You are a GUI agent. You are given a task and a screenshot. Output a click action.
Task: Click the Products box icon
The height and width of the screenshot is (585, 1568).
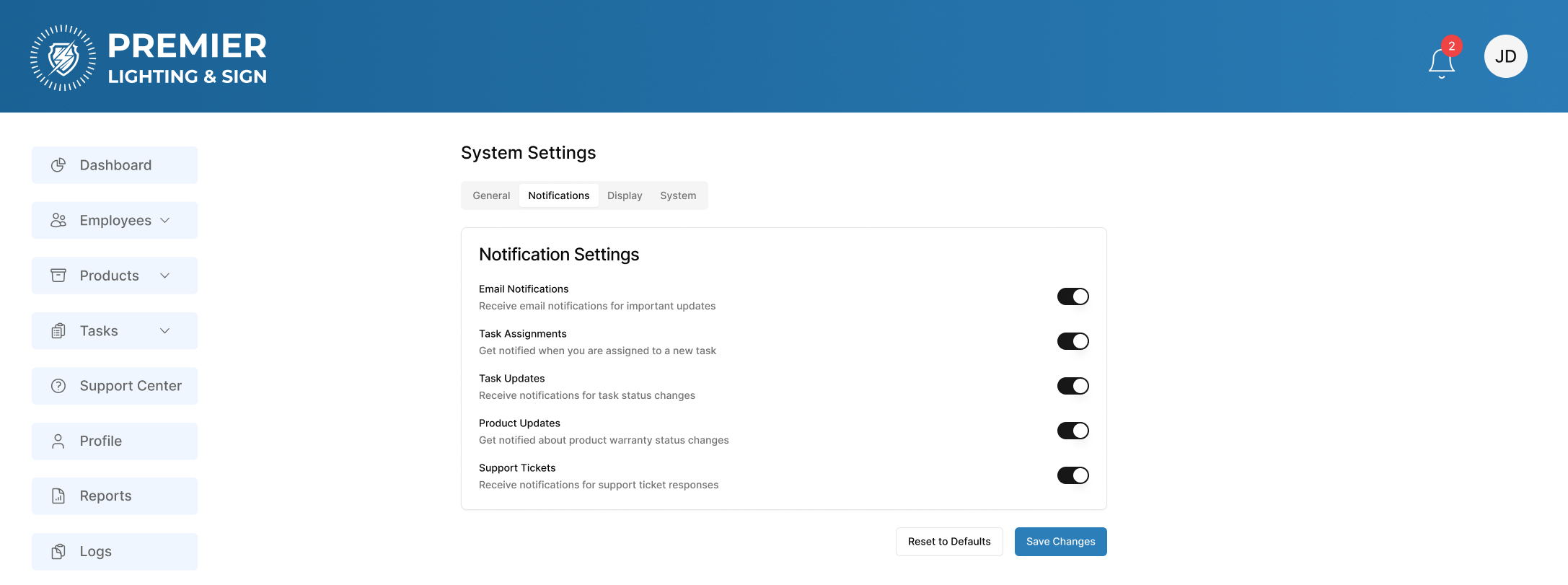pos(58,276)
